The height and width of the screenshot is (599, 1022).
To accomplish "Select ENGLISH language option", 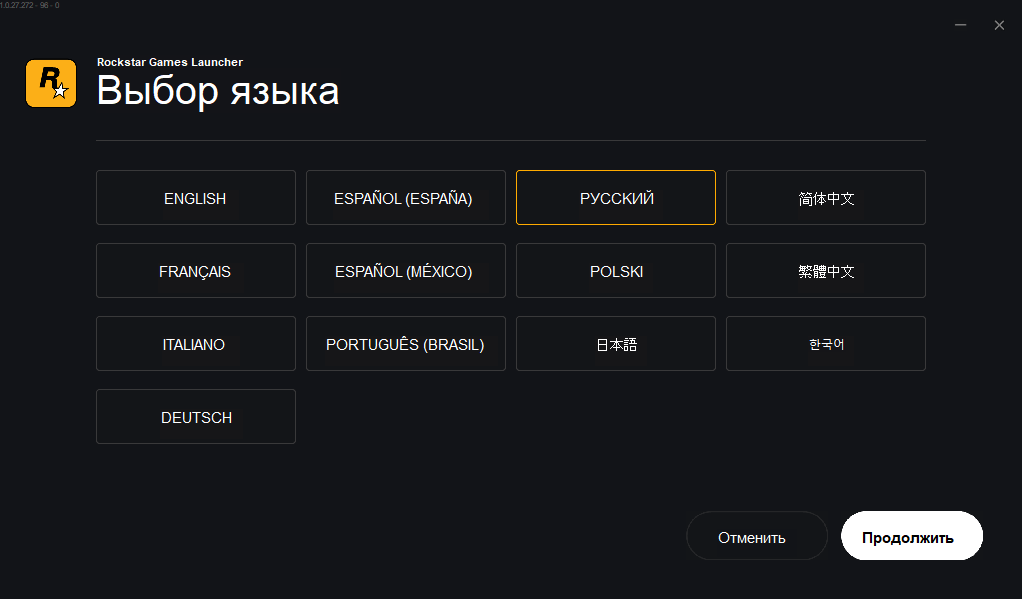I will tap(196, 197).
